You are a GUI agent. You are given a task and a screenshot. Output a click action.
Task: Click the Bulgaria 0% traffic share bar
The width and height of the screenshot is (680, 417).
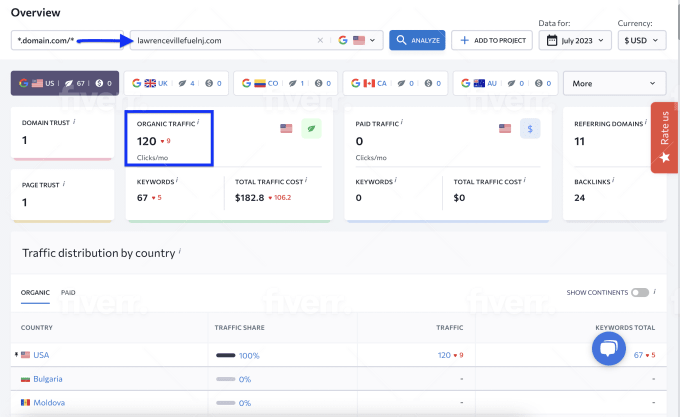pos(226,379)
